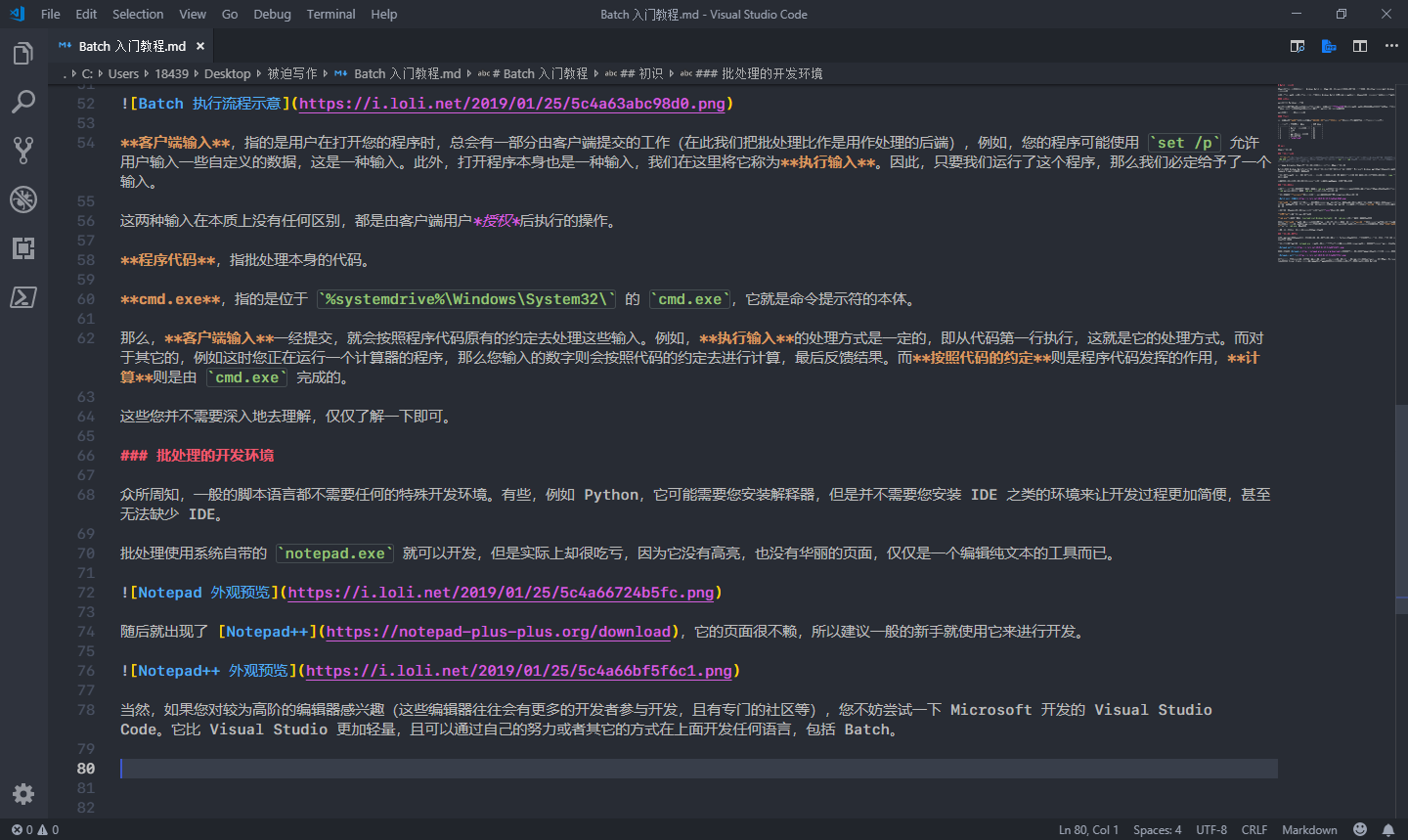Open the Go menu
The image size is (1408, 840).
(x=230, y=14)
